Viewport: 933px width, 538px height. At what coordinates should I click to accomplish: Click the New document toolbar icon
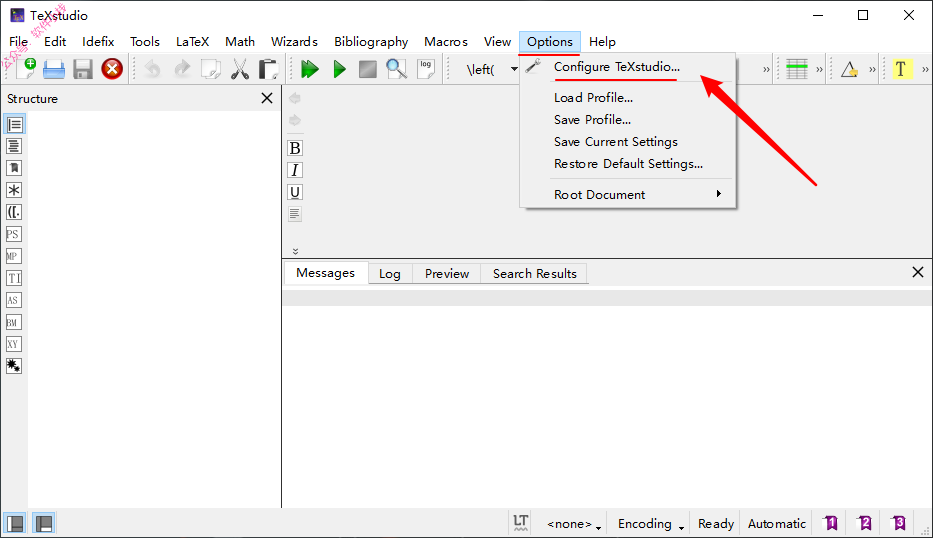pos(26,69)
